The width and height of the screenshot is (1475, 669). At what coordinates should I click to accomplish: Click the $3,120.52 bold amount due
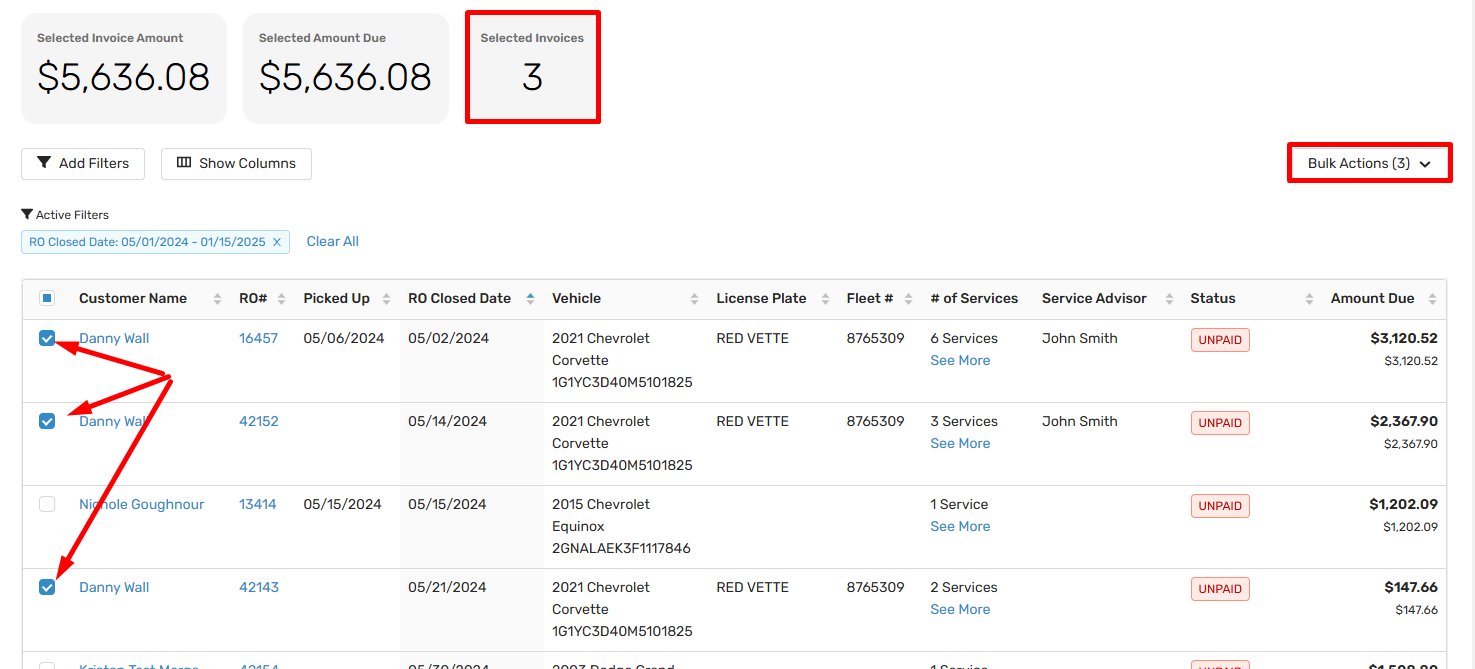(x=1404, y=338)
